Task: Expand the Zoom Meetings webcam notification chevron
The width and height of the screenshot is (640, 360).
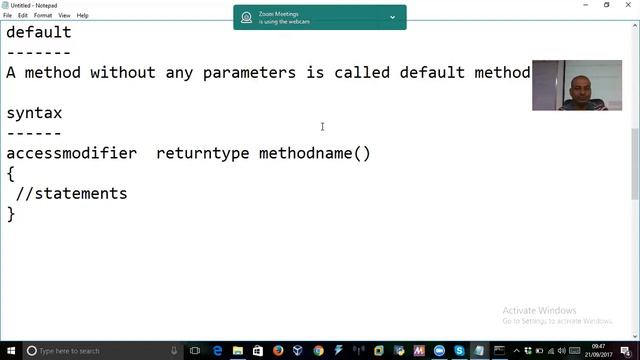Action: pos(392,18)
